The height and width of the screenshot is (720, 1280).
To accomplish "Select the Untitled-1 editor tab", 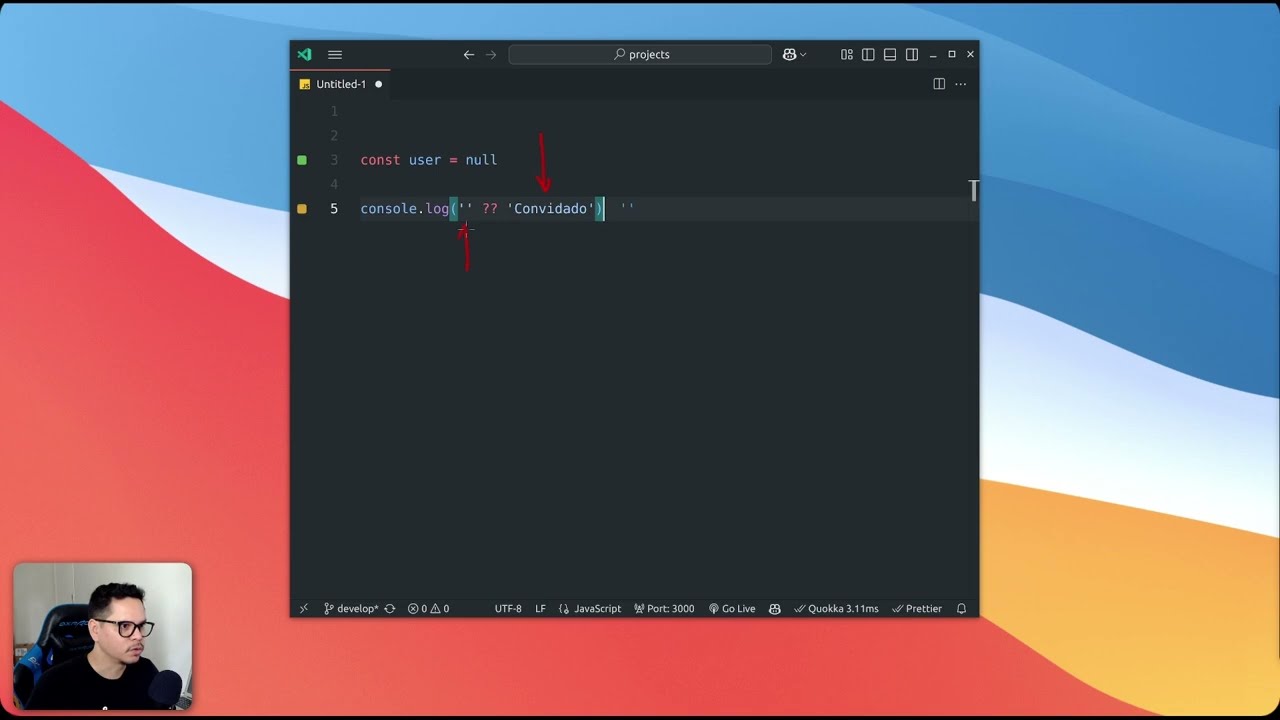I will click(x=341, y=84).
